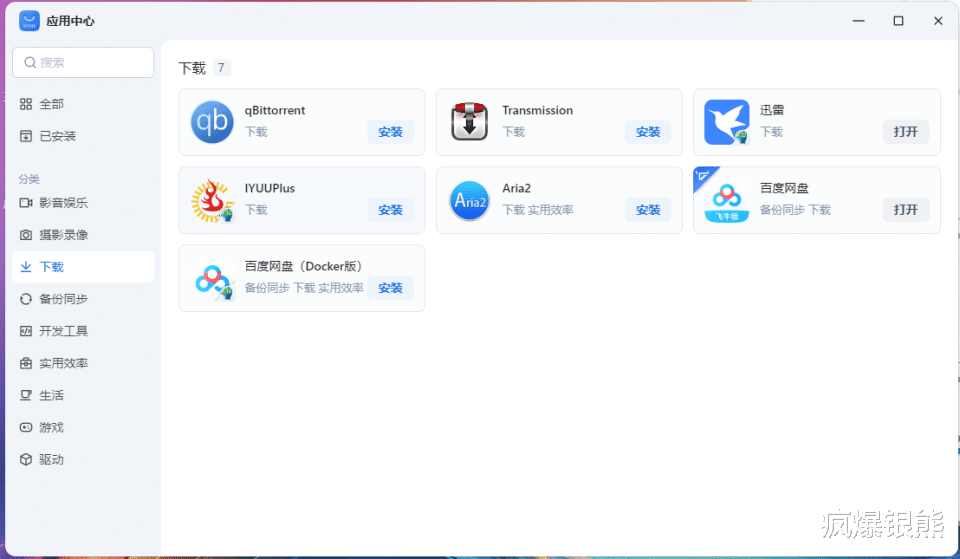Click the 已安装 installed icon in sidebar
The height and width of the screenshot is (559, 960).
(26, 136)
